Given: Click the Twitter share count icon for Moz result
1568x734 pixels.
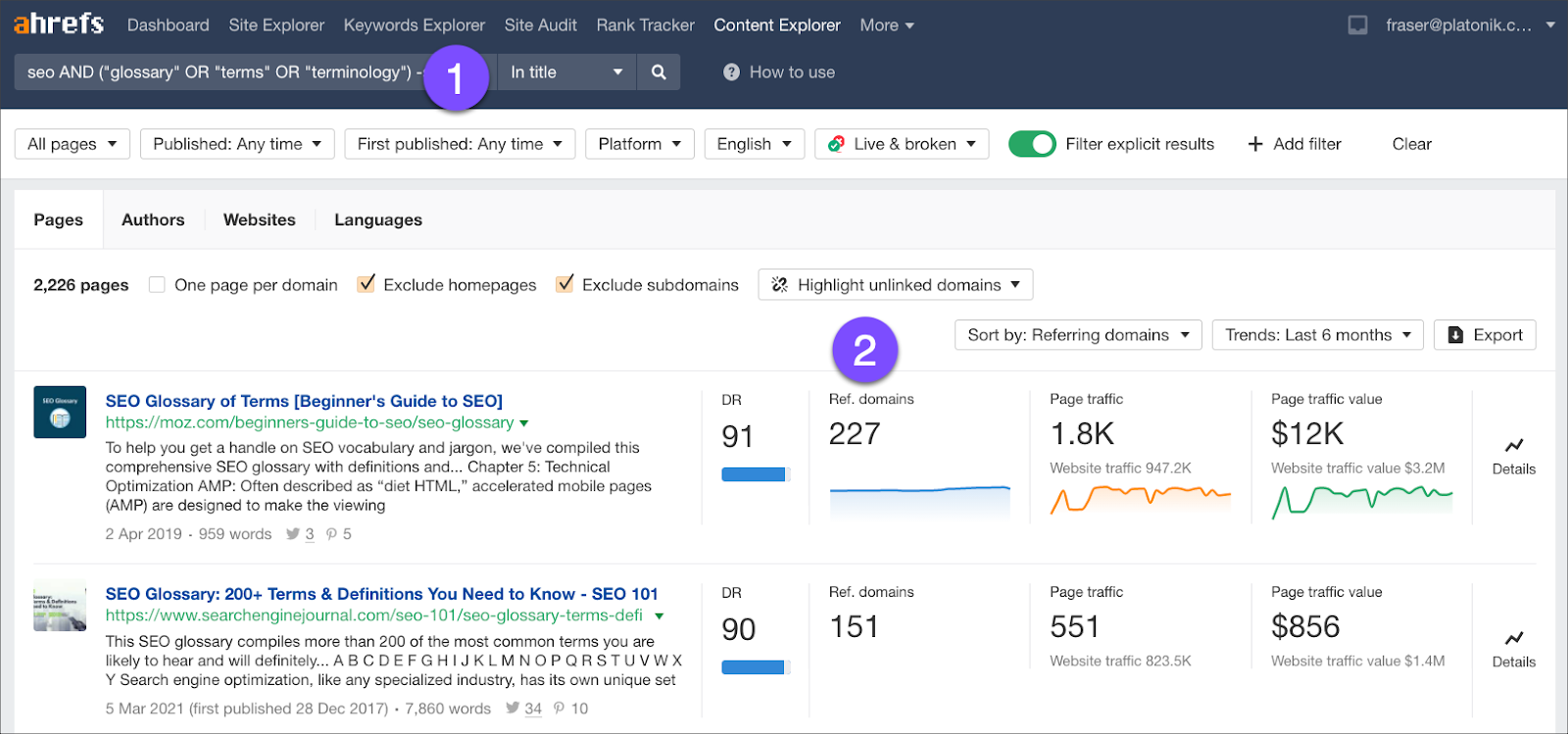Looking at the screenshot, I should tap(293, 534).
